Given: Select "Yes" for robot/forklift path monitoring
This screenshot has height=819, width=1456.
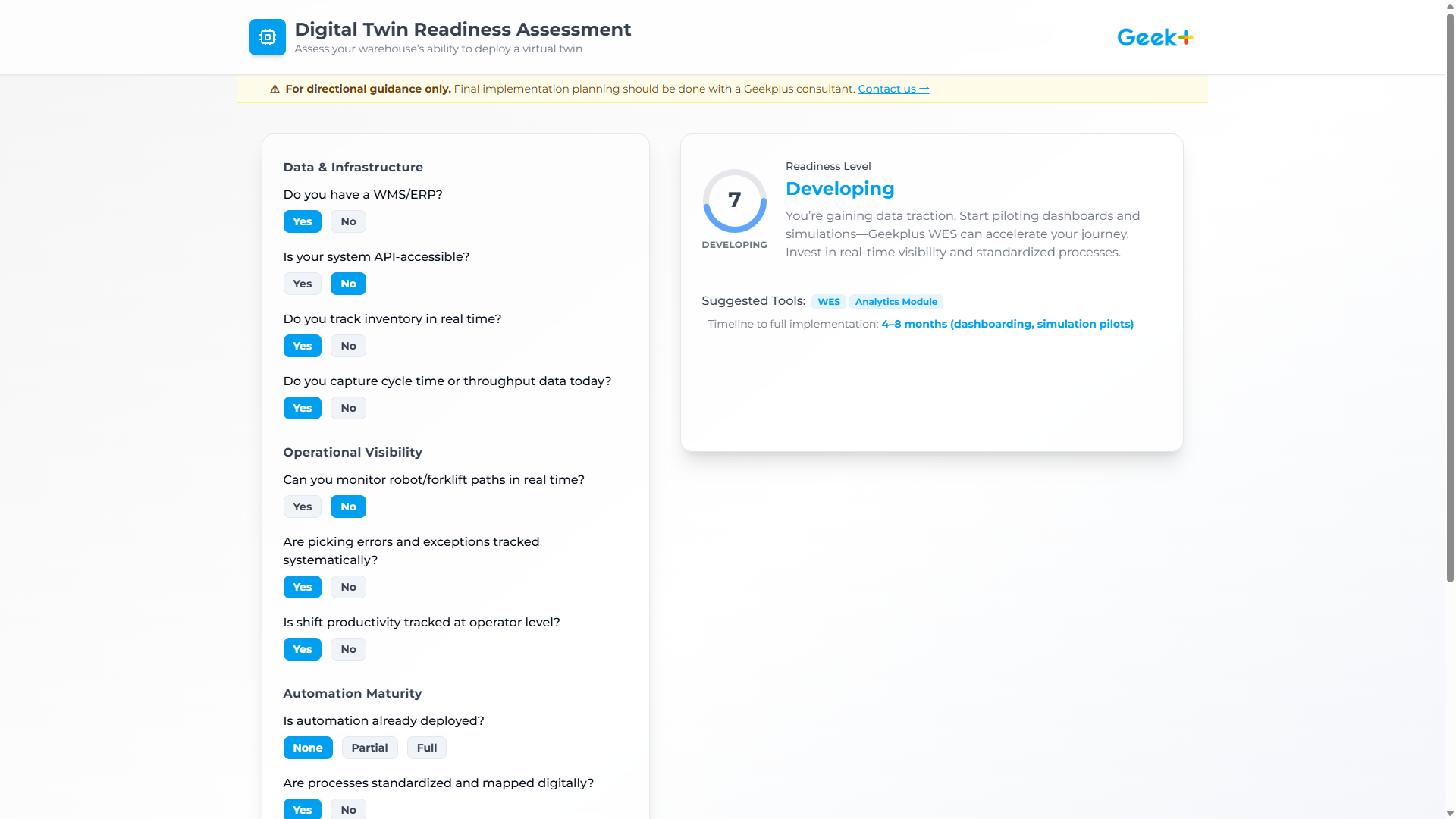Looking at the screenshot, I should click(x=302, y=507).
